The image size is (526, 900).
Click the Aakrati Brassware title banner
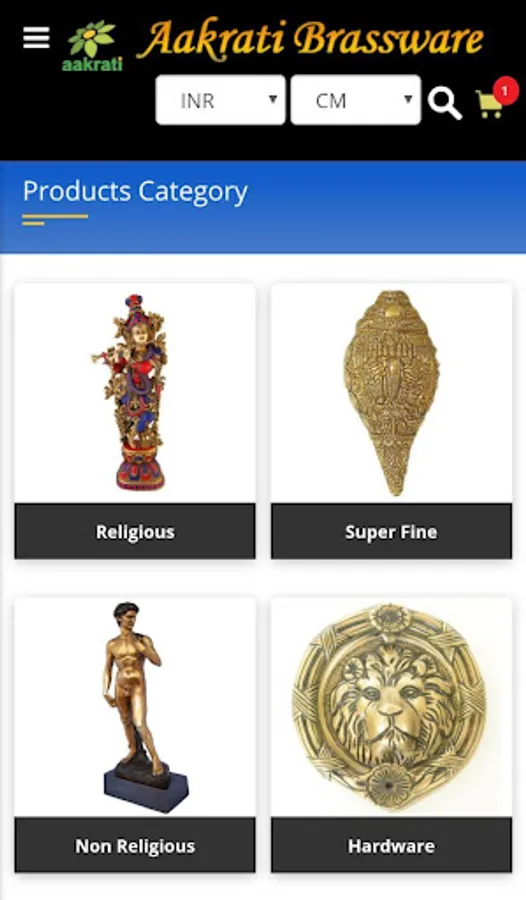pyautogui.click(x=311, y=40)
